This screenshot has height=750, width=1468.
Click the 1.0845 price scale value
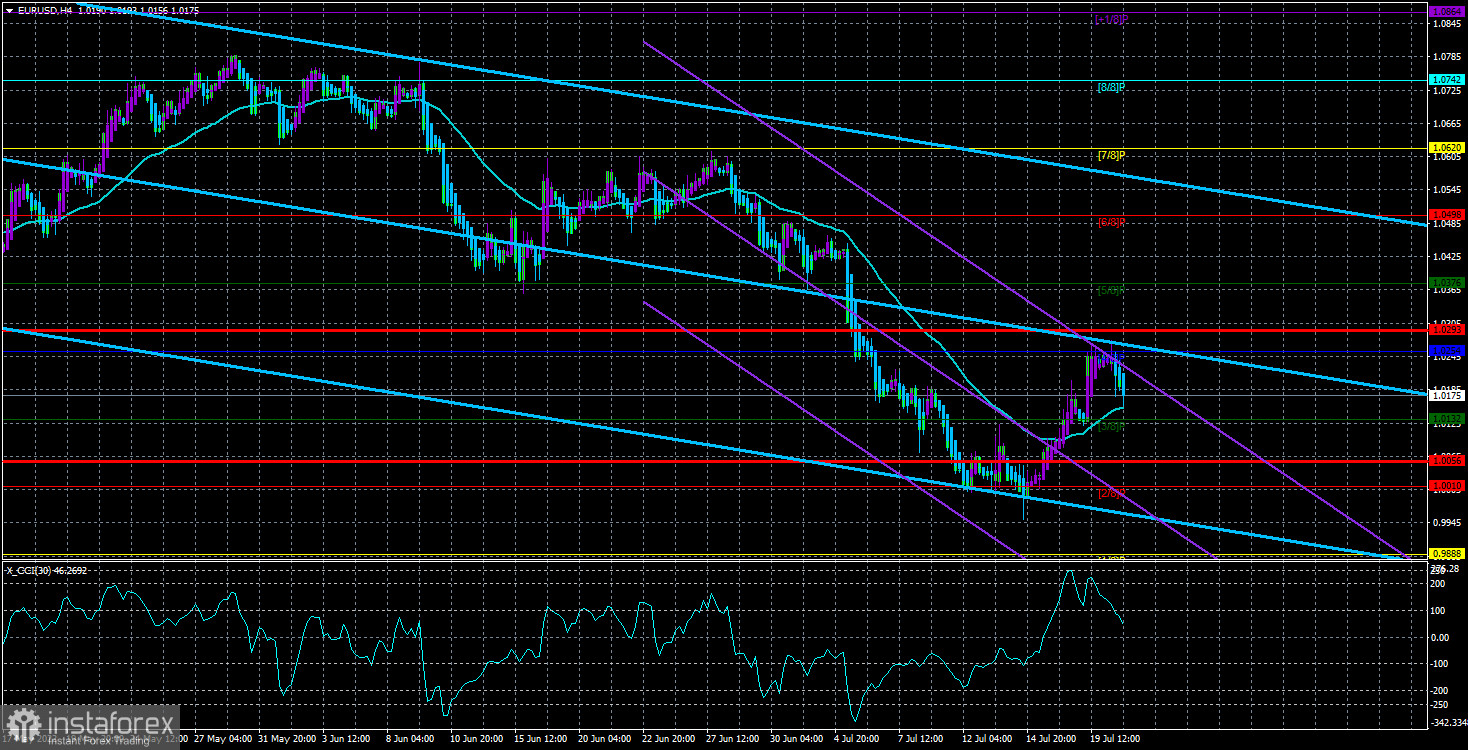[x=1445, y=25]
